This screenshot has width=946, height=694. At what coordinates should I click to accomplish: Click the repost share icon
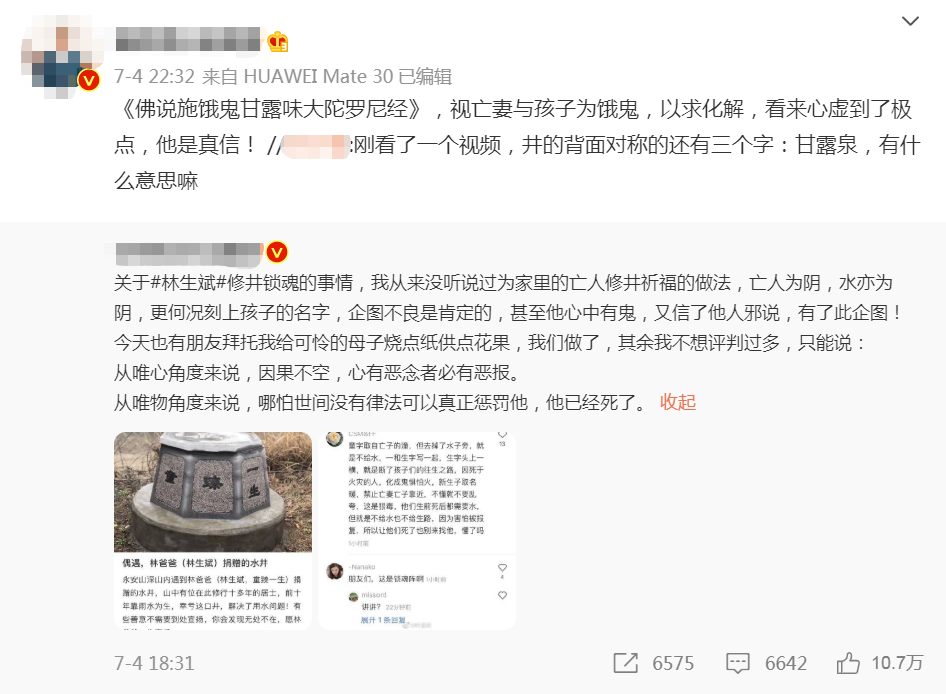(x=625, y=663)
